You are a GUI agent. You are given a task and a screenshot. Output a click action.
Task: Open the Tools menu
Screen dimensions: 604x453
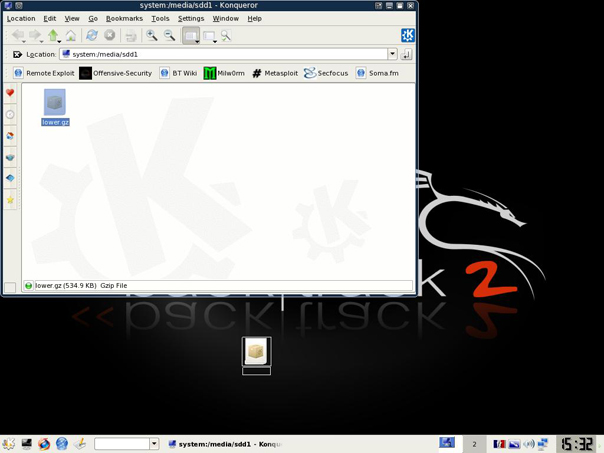160,18
